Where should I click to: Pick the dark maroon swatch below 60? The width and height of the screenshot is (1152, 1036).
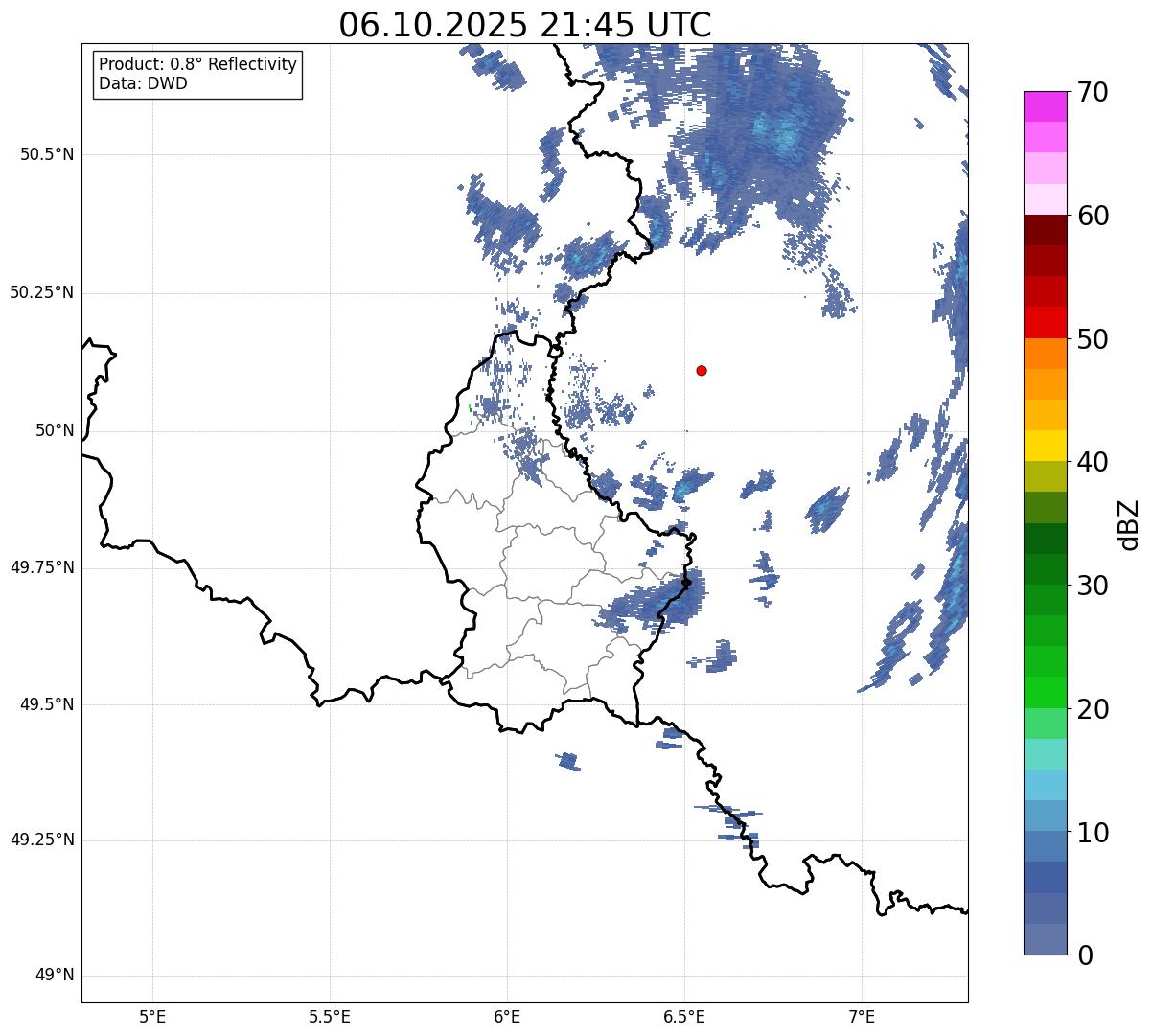click(x=1046, y=230)
